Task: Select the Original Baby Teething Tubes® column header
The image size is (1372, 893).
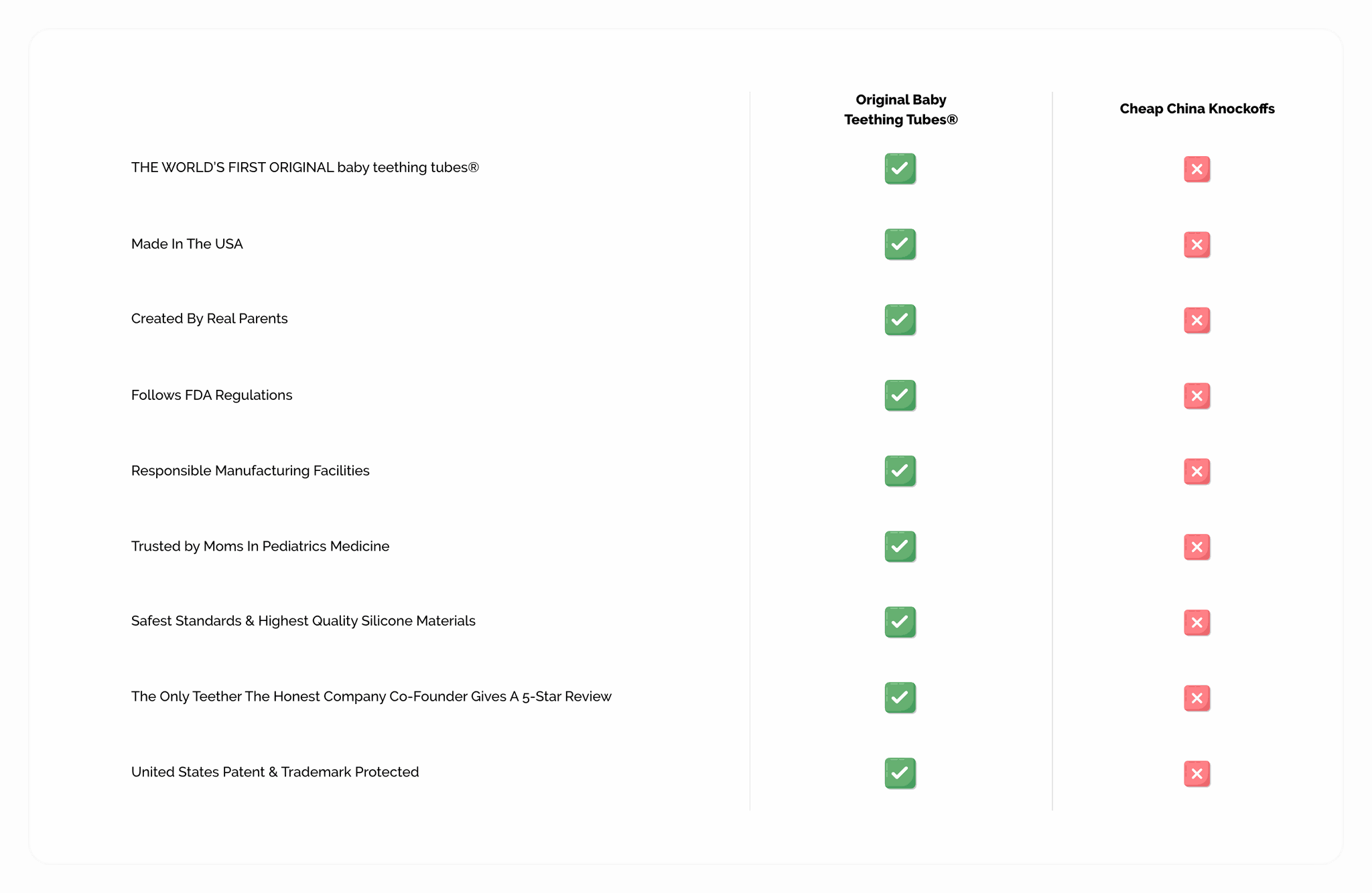Action: [900, 110]
